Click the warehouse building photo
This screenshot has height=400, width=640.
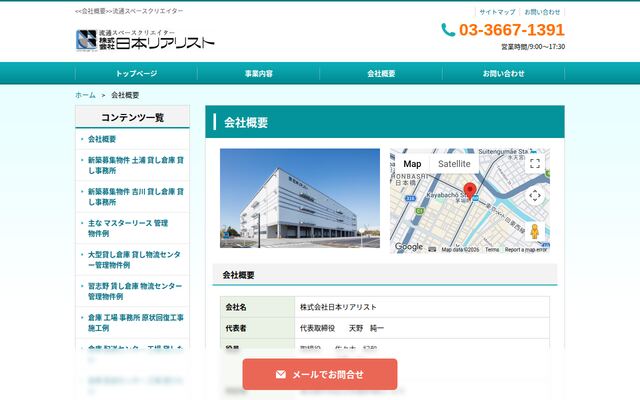tap(300, 198)
